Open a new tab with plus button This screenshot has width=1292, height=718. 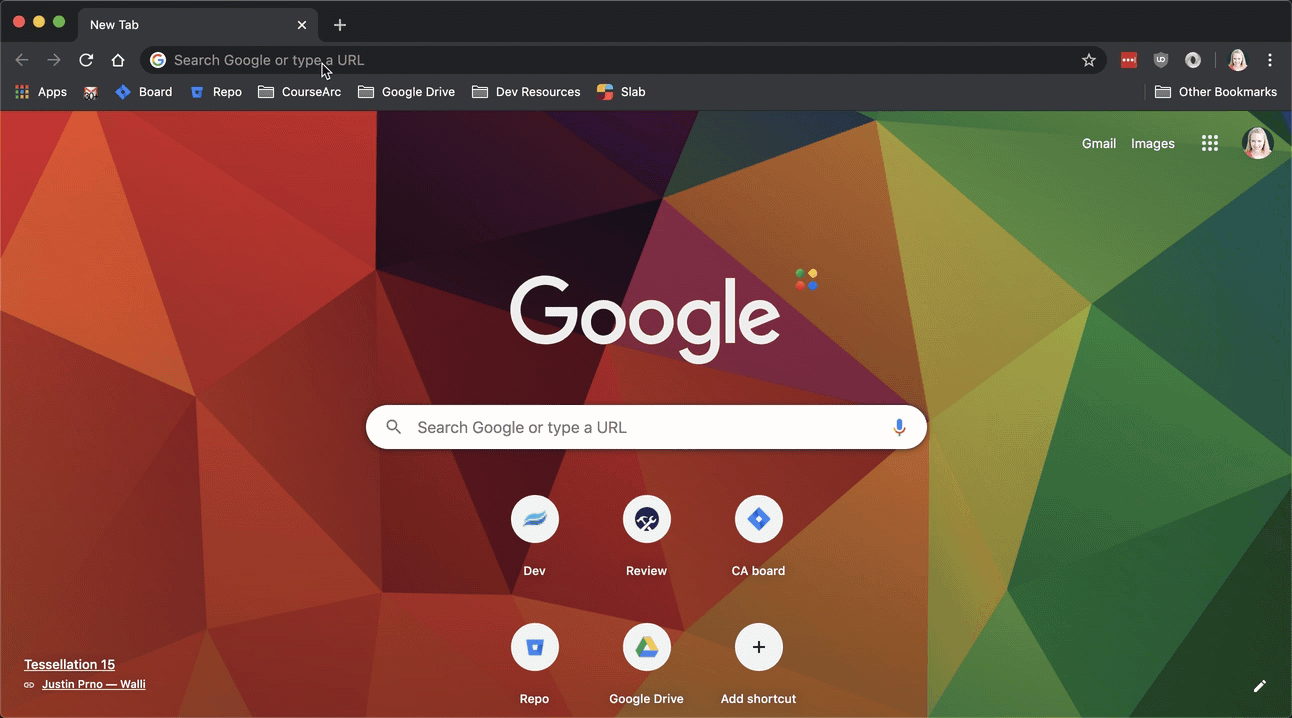pyautogui.click(x=340, y=25)
